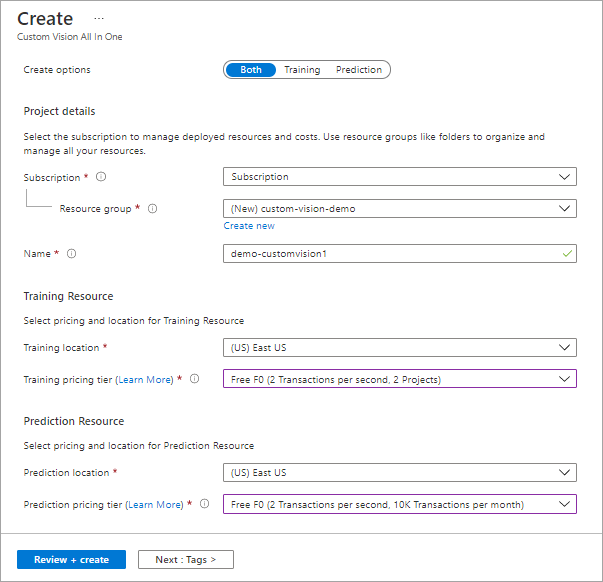Click info icon beside Prediction pricing tier
The height and width of the screenshot is (582, 603).
pyautogui.click(x=204, y=505)
